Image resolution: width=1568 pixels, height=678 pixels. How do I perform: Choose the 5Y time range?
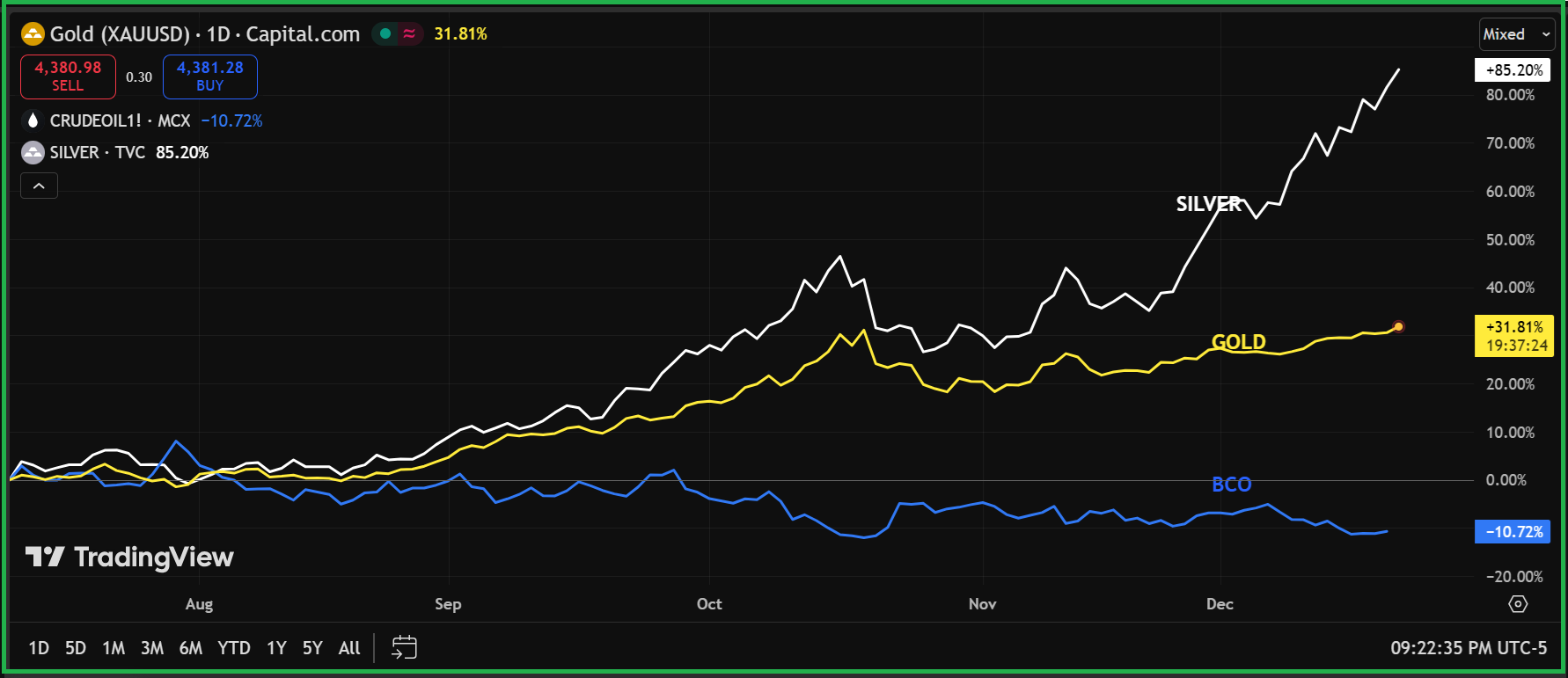312,648
